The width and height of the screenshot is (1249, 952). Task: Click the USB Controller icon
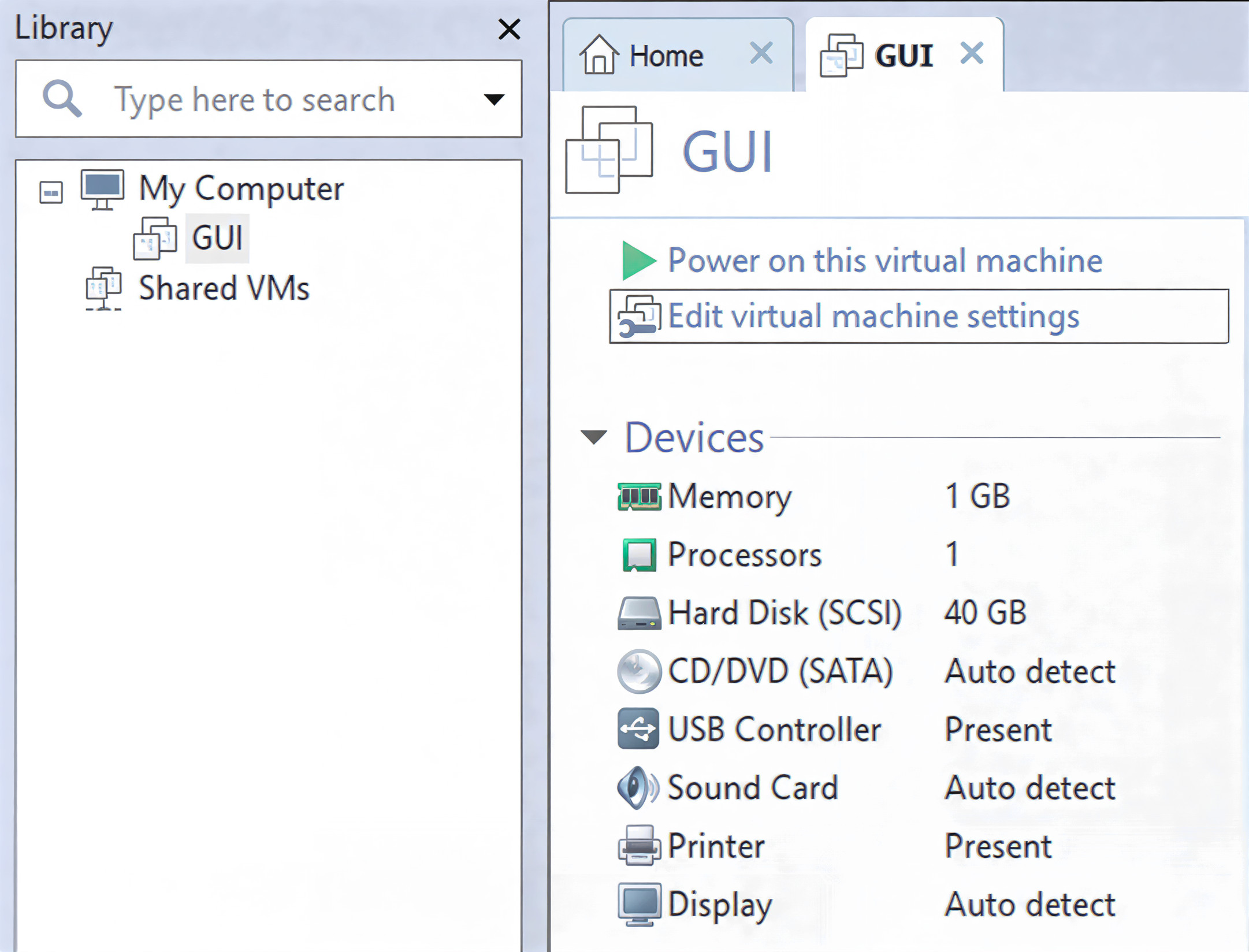638,729
